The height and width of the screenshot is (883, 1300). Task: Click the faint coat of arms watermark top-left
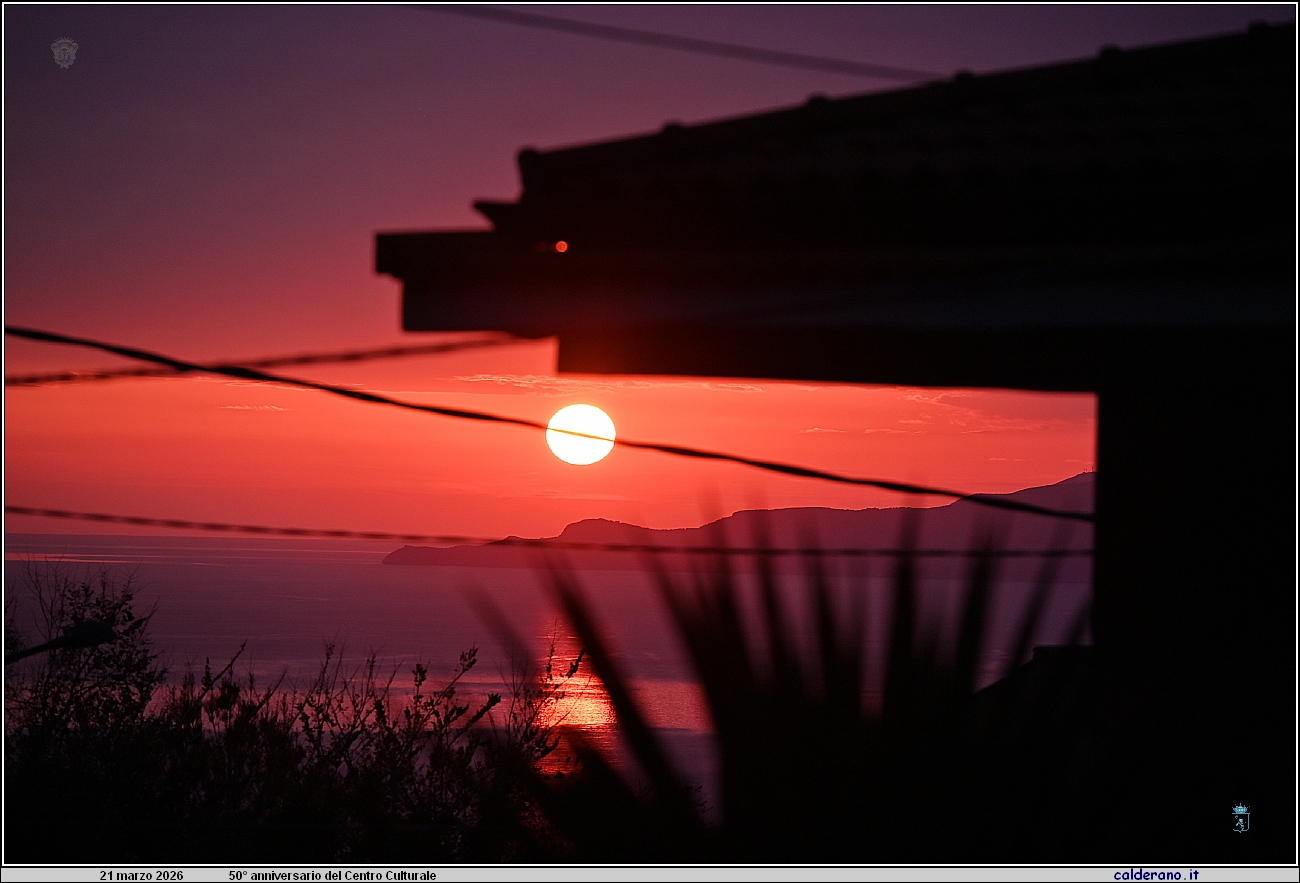pyautogui.click(x=64, y=52)
